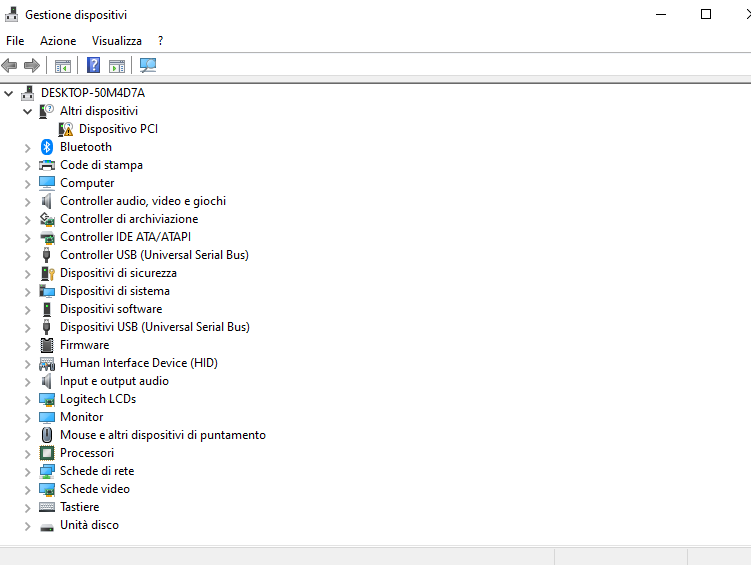Click the Forward arrow toolbar icon

32,65
